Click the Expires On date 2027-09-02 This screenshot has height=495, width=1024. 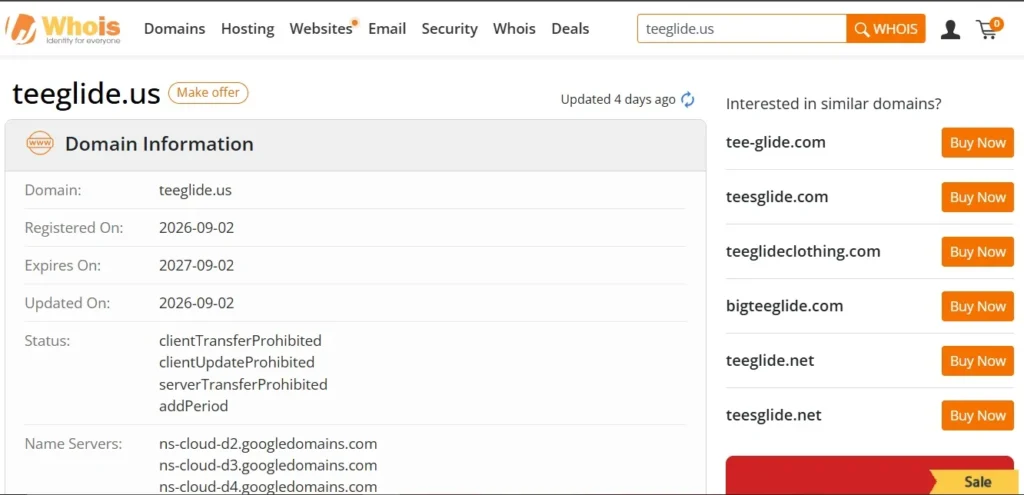click(197, 265)
